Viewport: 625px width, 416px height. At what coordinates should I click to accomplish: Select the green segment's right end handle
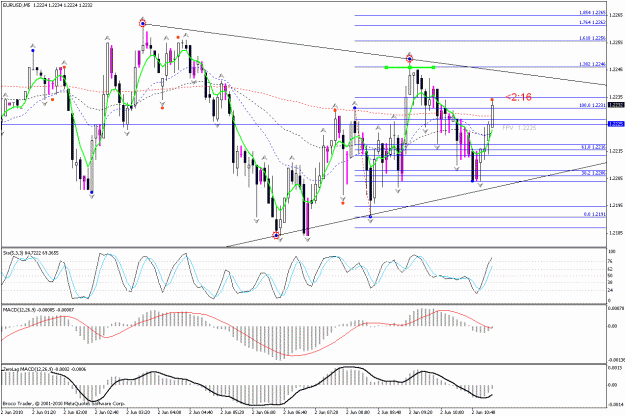433,67
